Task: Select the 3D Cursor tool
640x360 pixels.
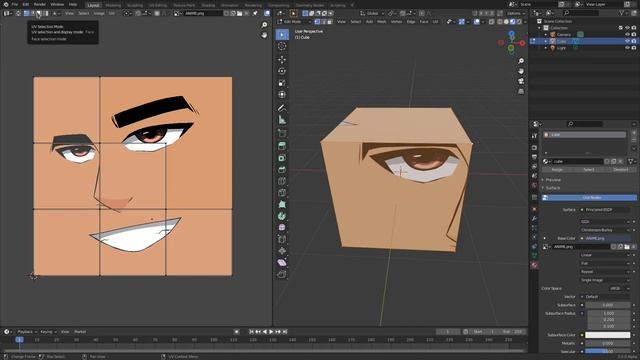Action: (x=282, y=47)
